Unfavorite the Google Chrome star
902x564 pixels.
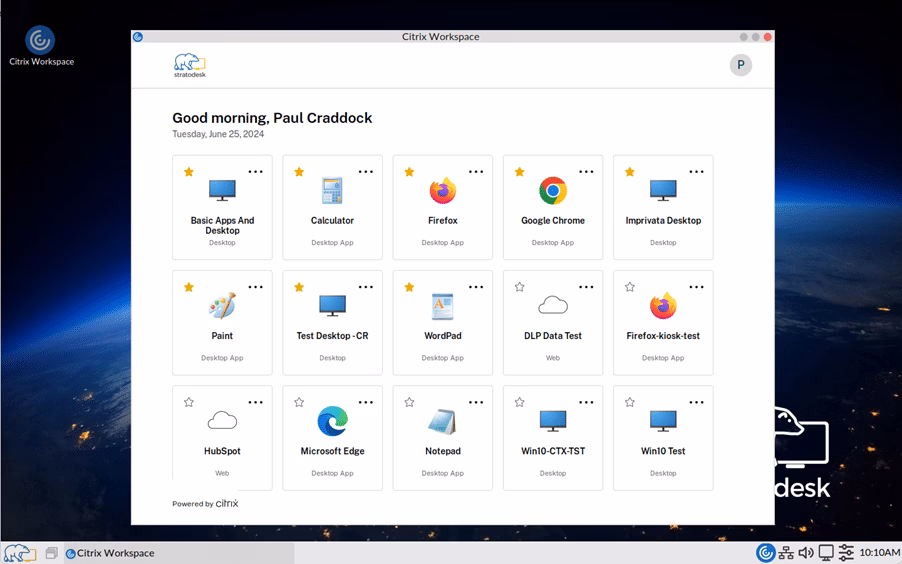519,172
